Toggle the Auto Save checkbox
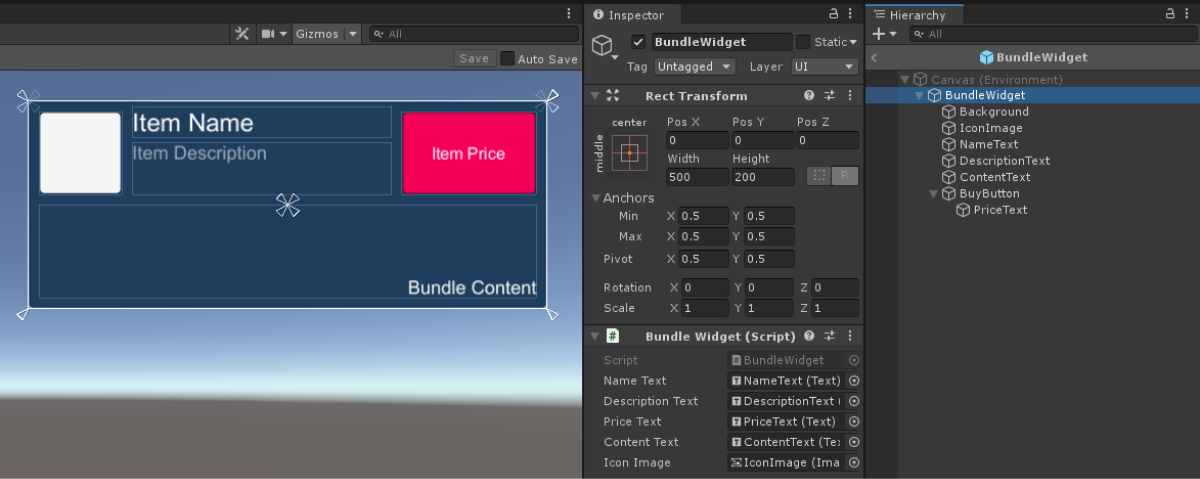This screenshot has width=1200, height=479. click(x=508, y=59)
